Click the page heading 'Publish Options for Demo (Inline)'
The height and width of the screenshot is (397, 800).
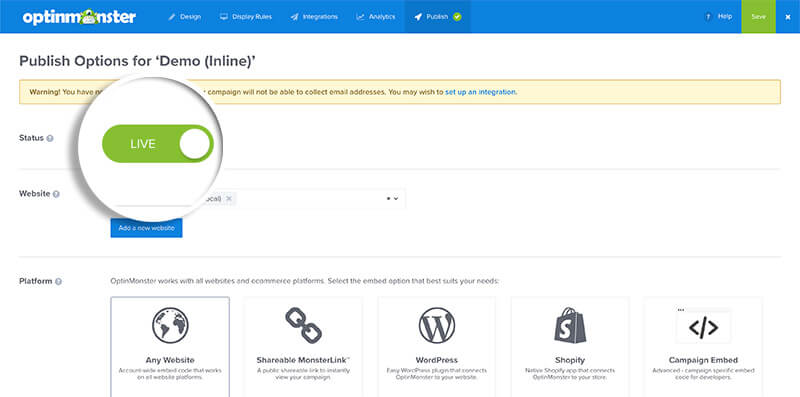137,61
